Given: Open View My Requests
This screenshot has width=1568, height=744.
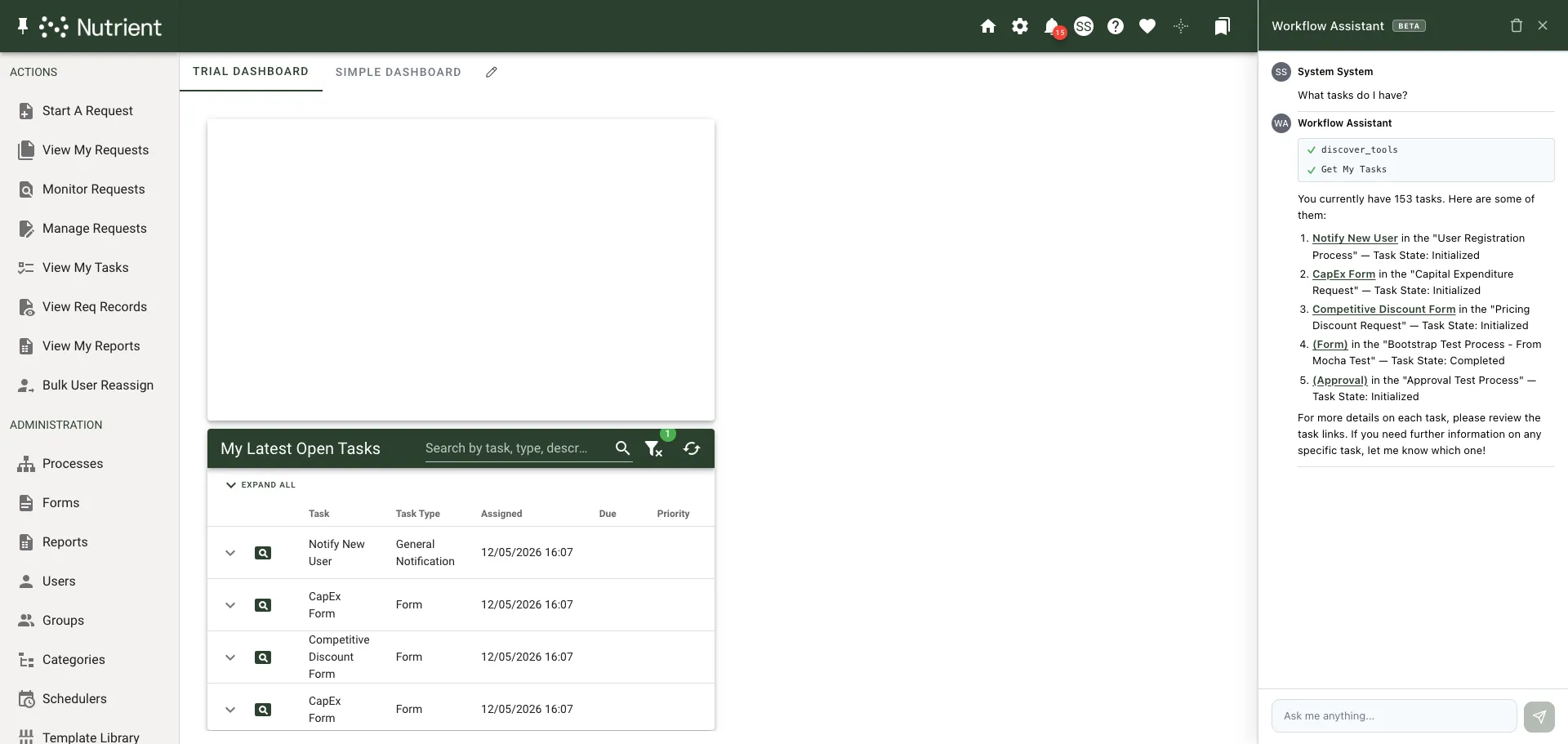Looking at the screenshot, I should tap(89, 150).
